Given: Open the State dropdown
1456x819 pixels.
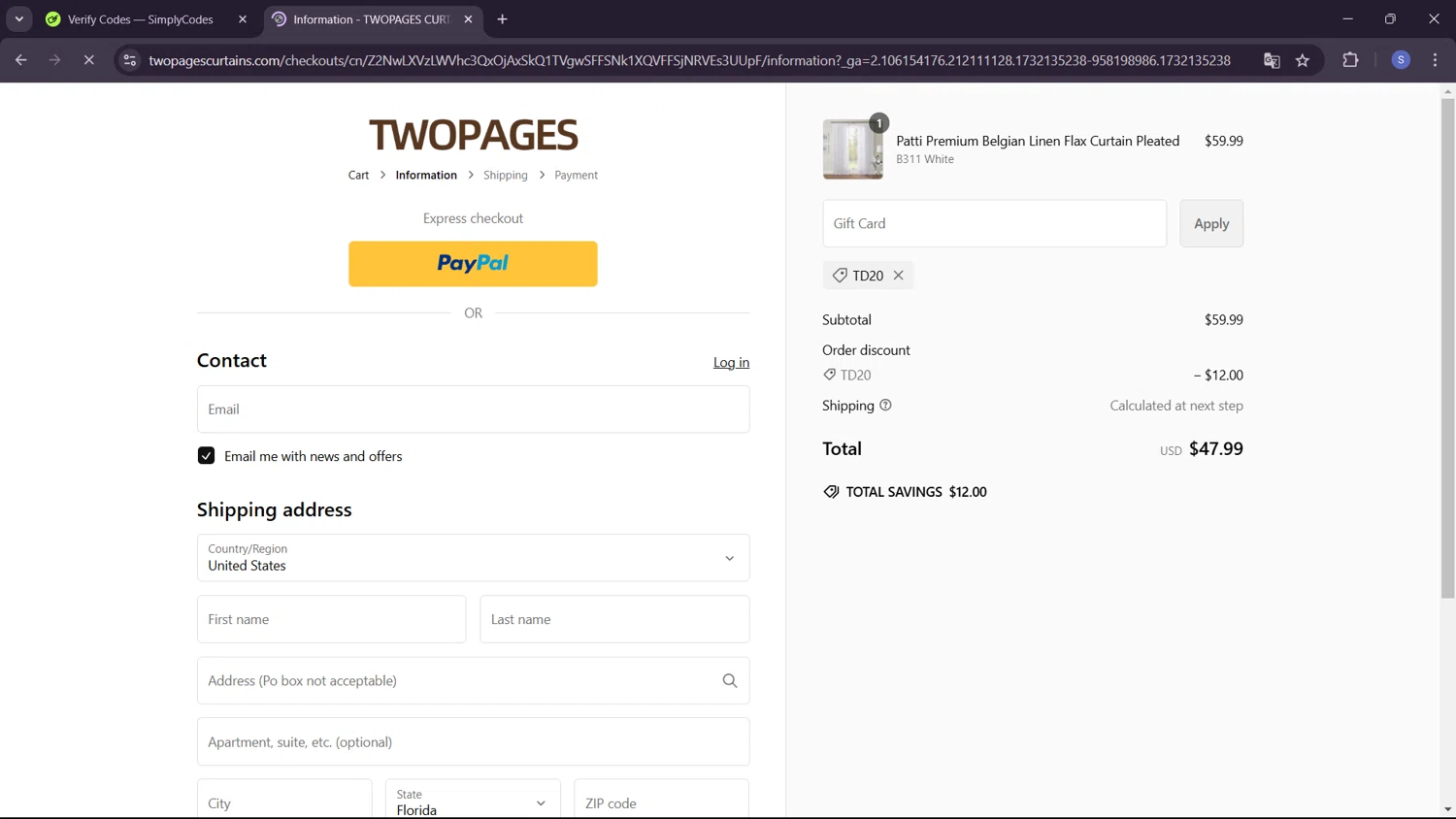Looking at the screenshot, I should pyautogui.click(x=473, y=799).
